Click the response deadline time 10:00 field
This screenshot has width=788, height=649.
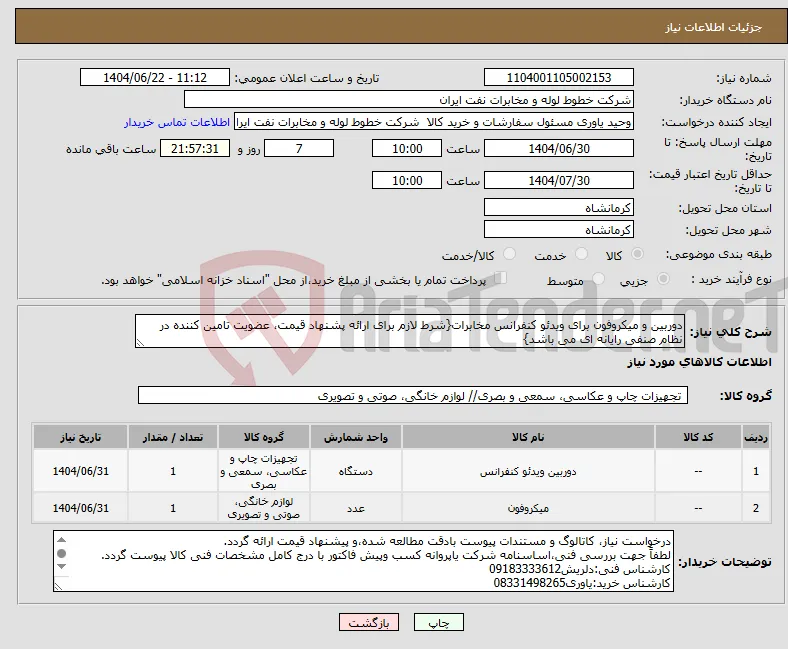click(407, 148)
